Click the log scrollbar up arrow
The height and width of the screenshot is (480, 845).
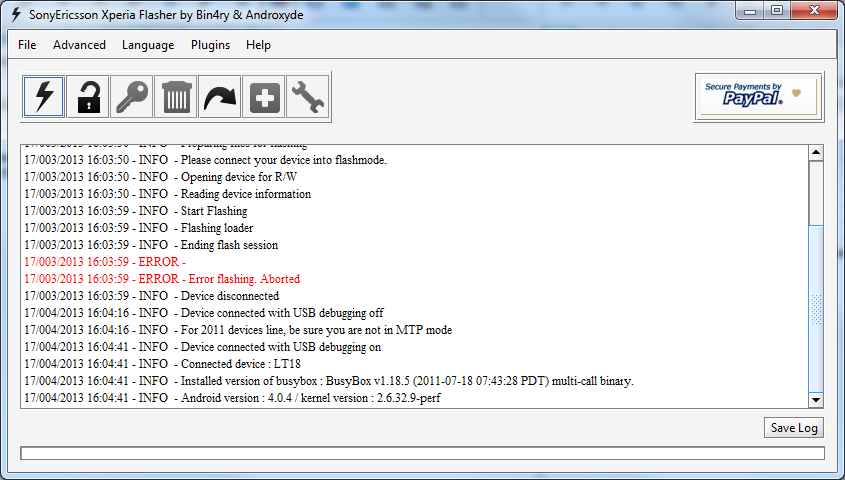(x=816, y=152)
